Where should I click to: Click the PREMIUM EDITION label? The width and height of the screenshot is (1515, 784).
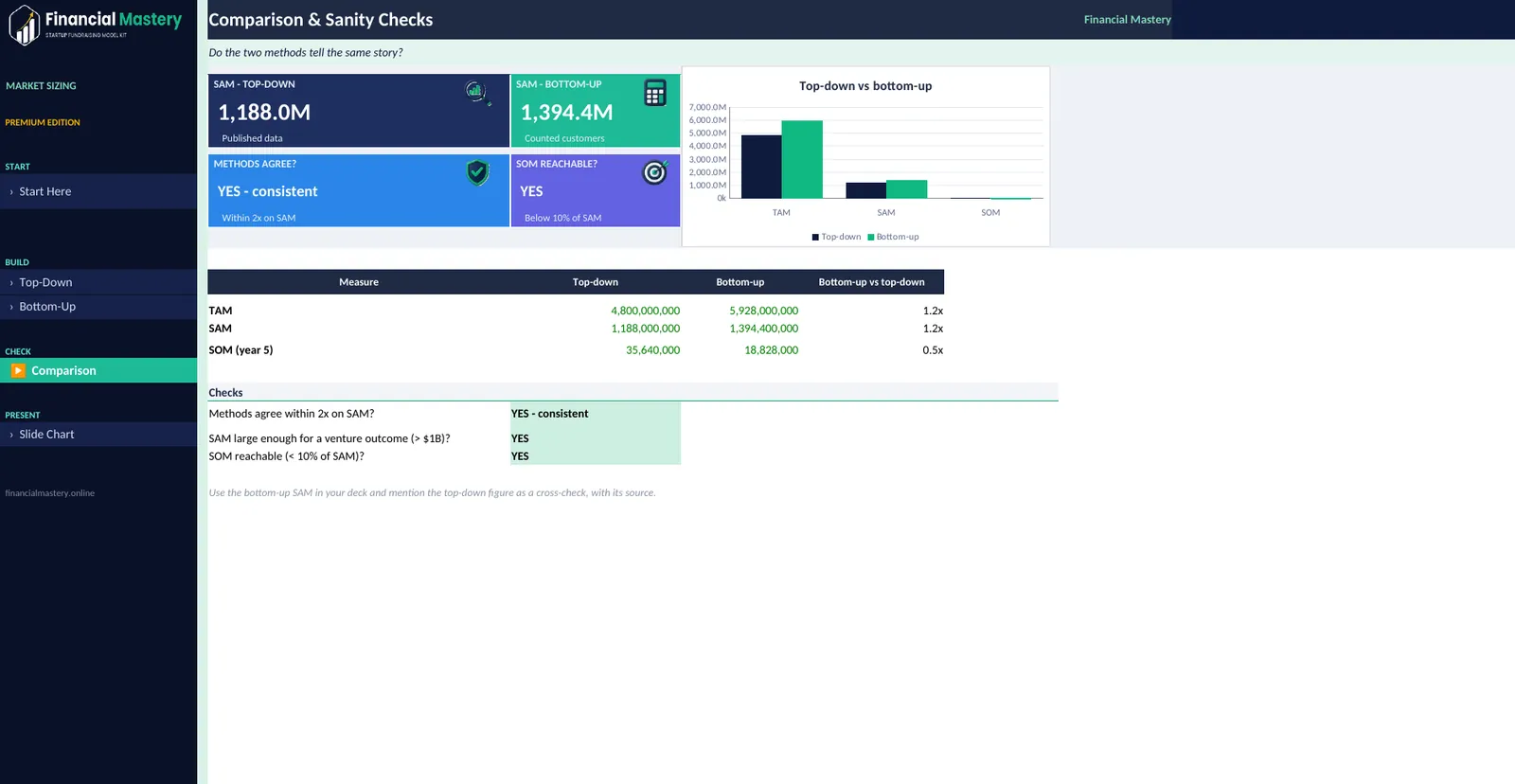point(43,123)
